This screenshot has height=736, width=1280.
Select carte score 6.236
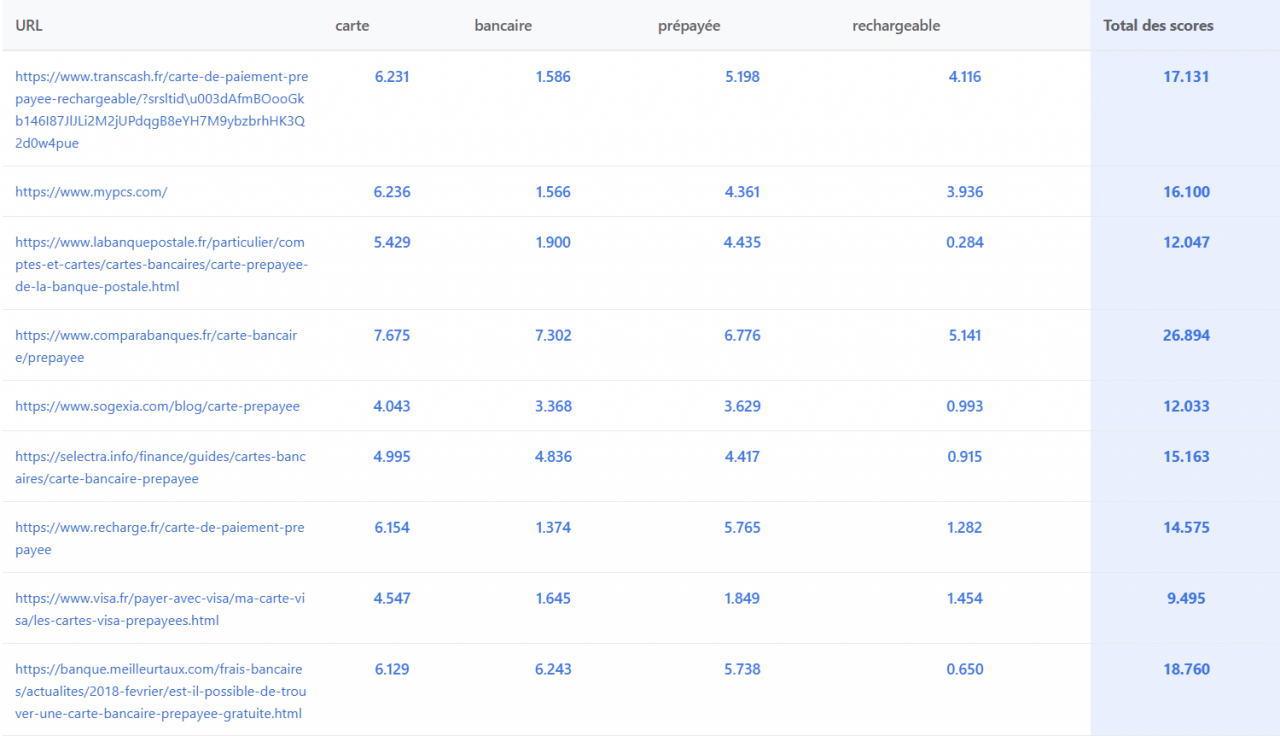tap(392, 192)
